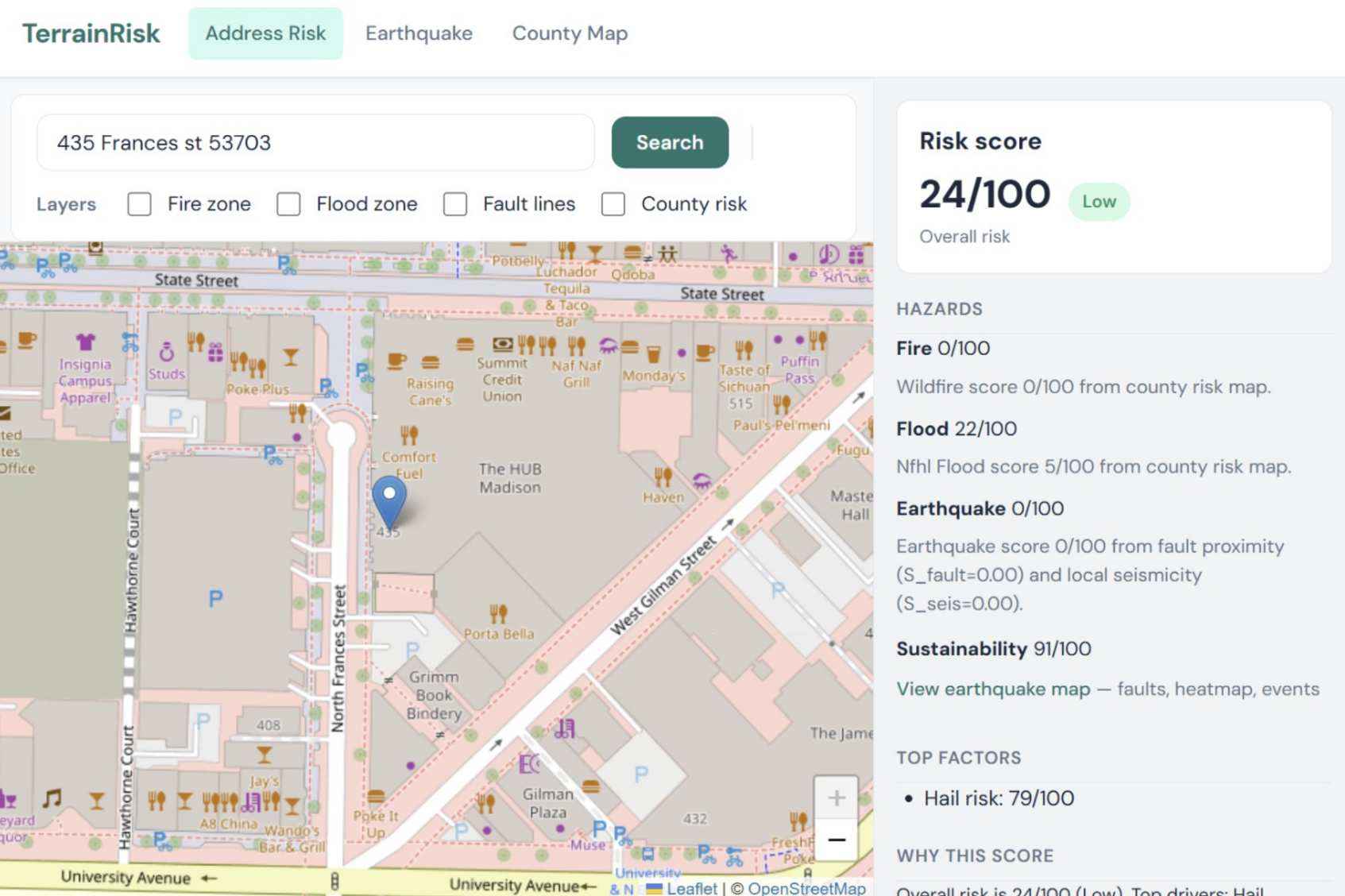The width and height of the screenshot is (1345, 896).
Task: Click the Flood 22/100 hazard entry
Action: [x=957, y=429]
